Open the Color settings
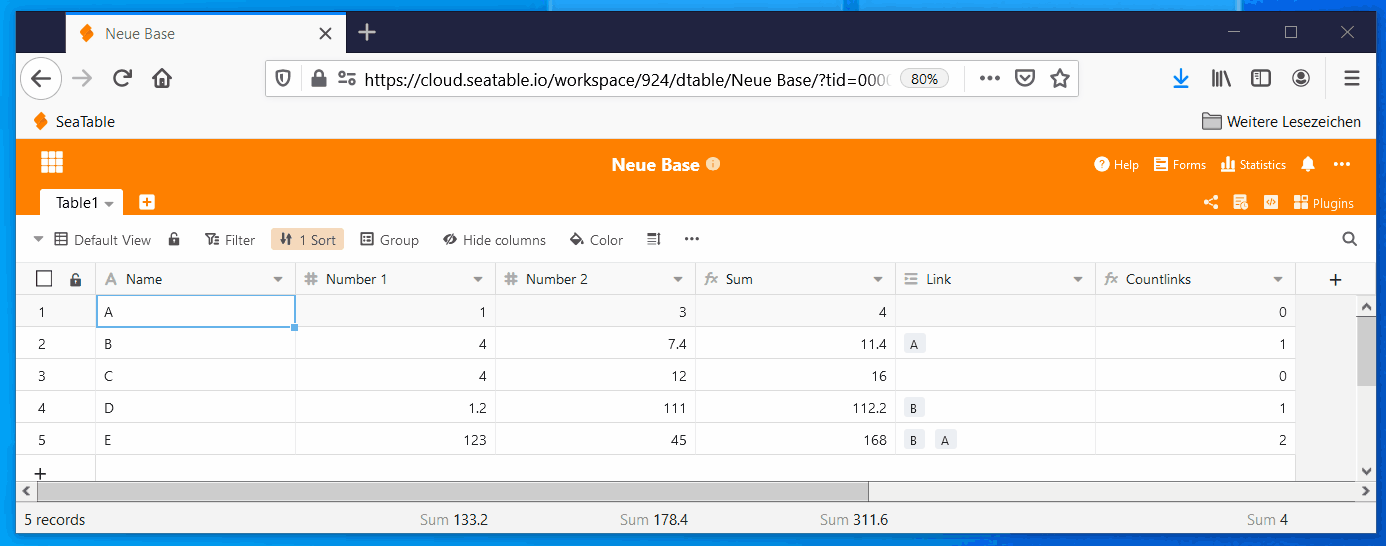The width and height of the screenshot is (1386, 546). tap(596, 240)
